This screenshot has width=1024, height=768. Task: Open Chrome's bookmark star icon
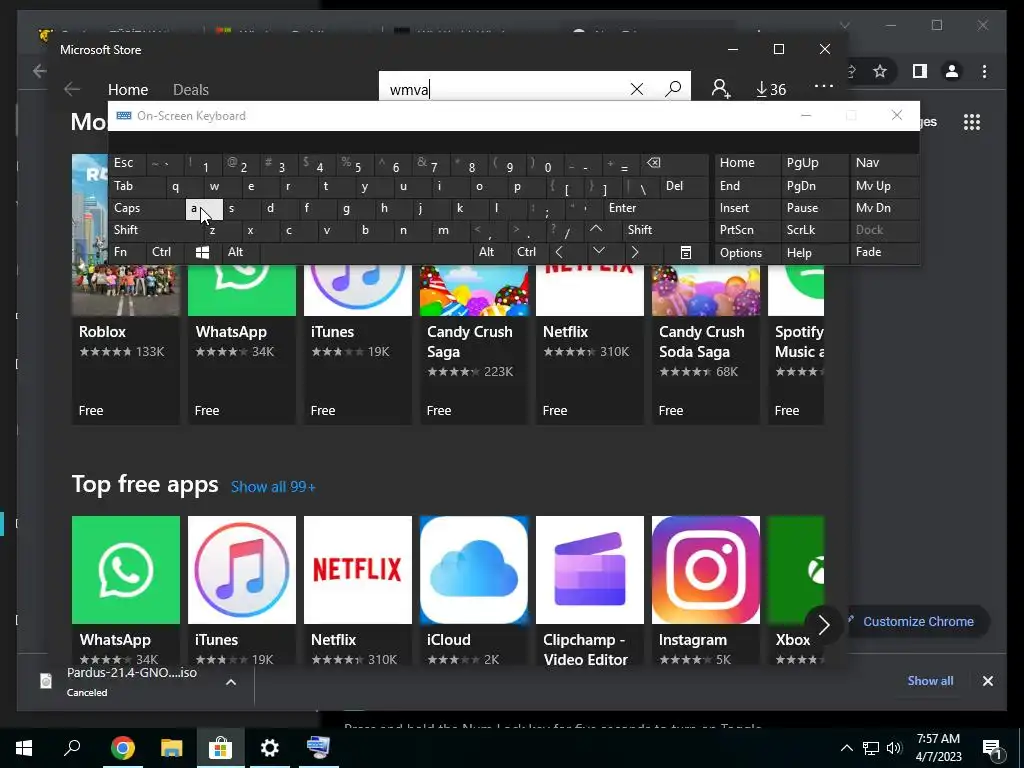pyautogui.click(x=880, y=71)
